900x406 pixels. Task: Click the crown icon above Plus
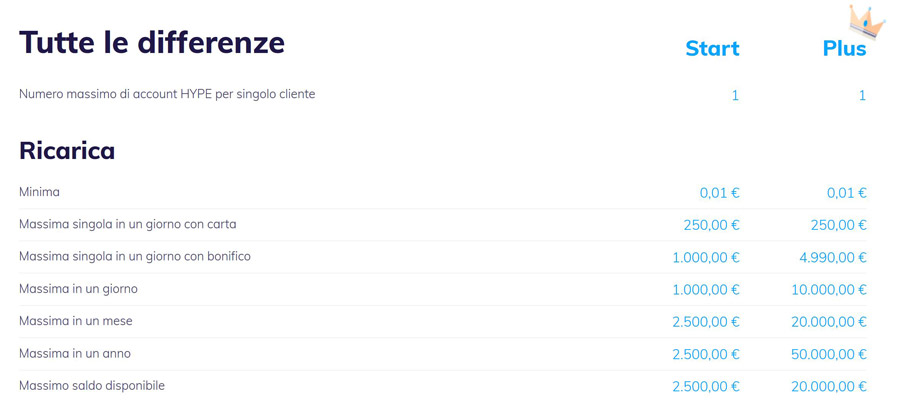867,22
